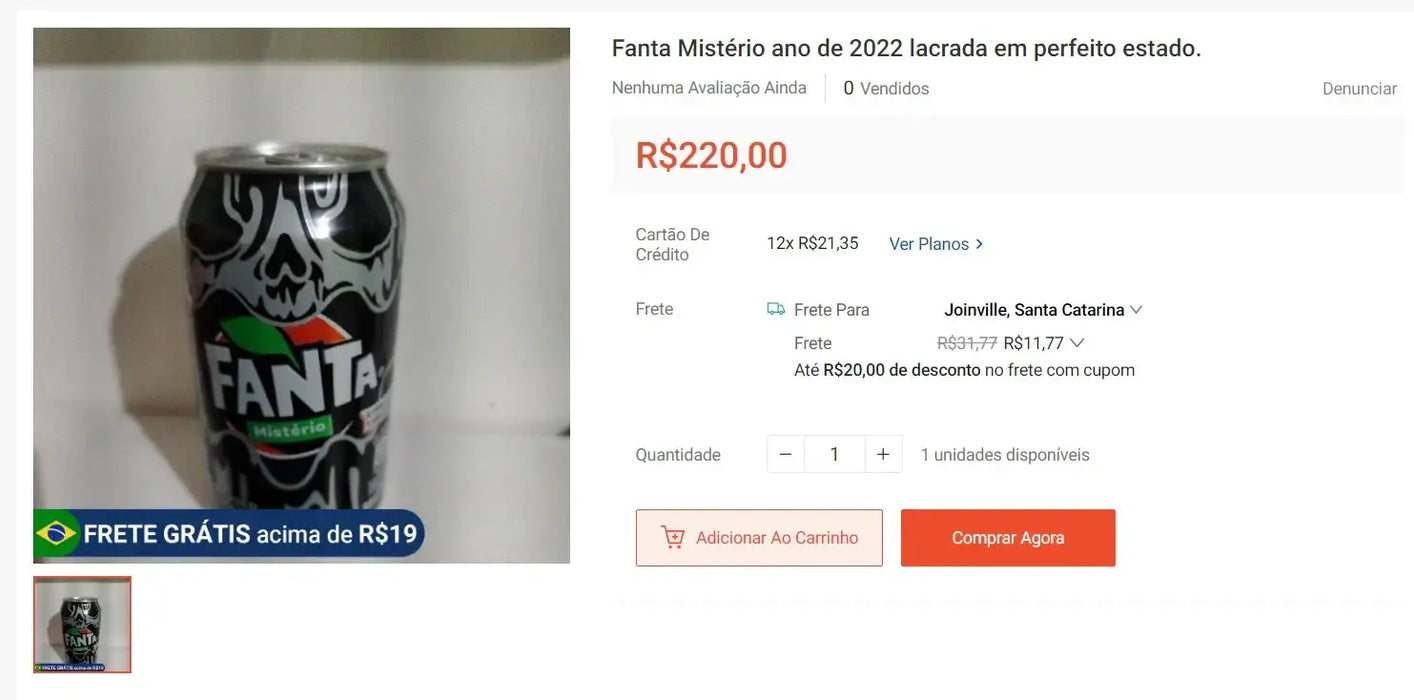
Task: Focus the quantity input field
Action: point(834,454)
